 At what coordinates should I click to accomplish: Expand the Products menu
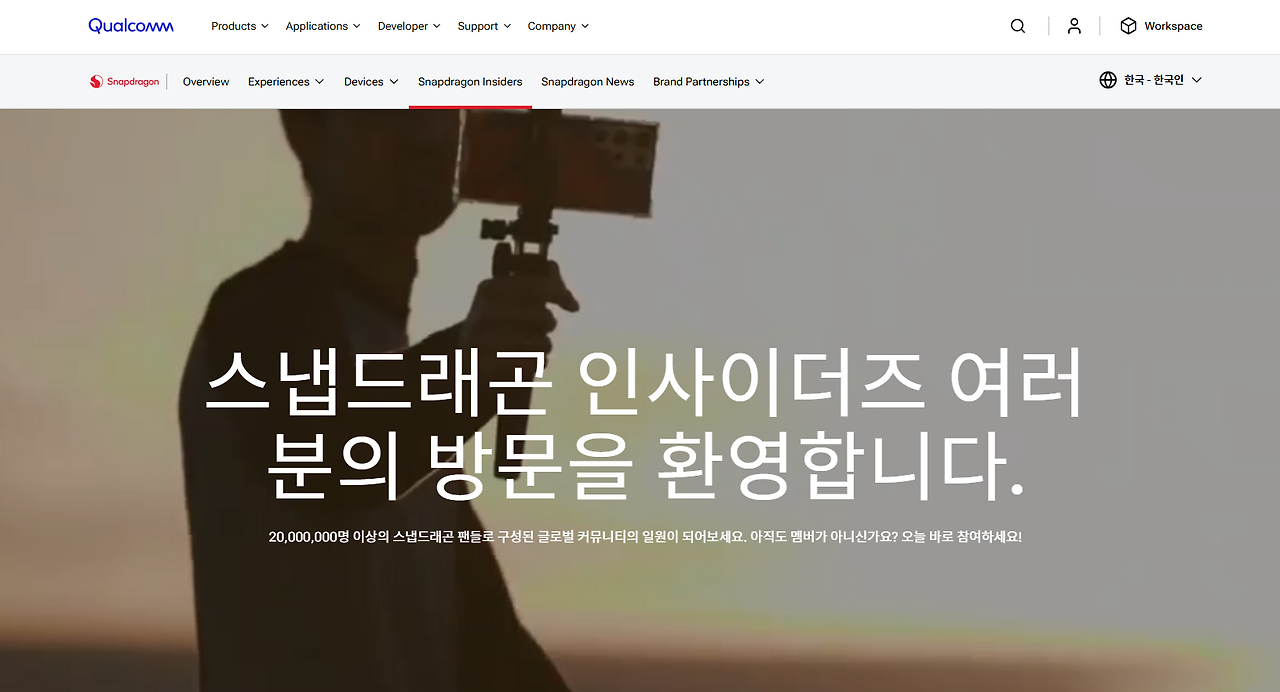240,26
